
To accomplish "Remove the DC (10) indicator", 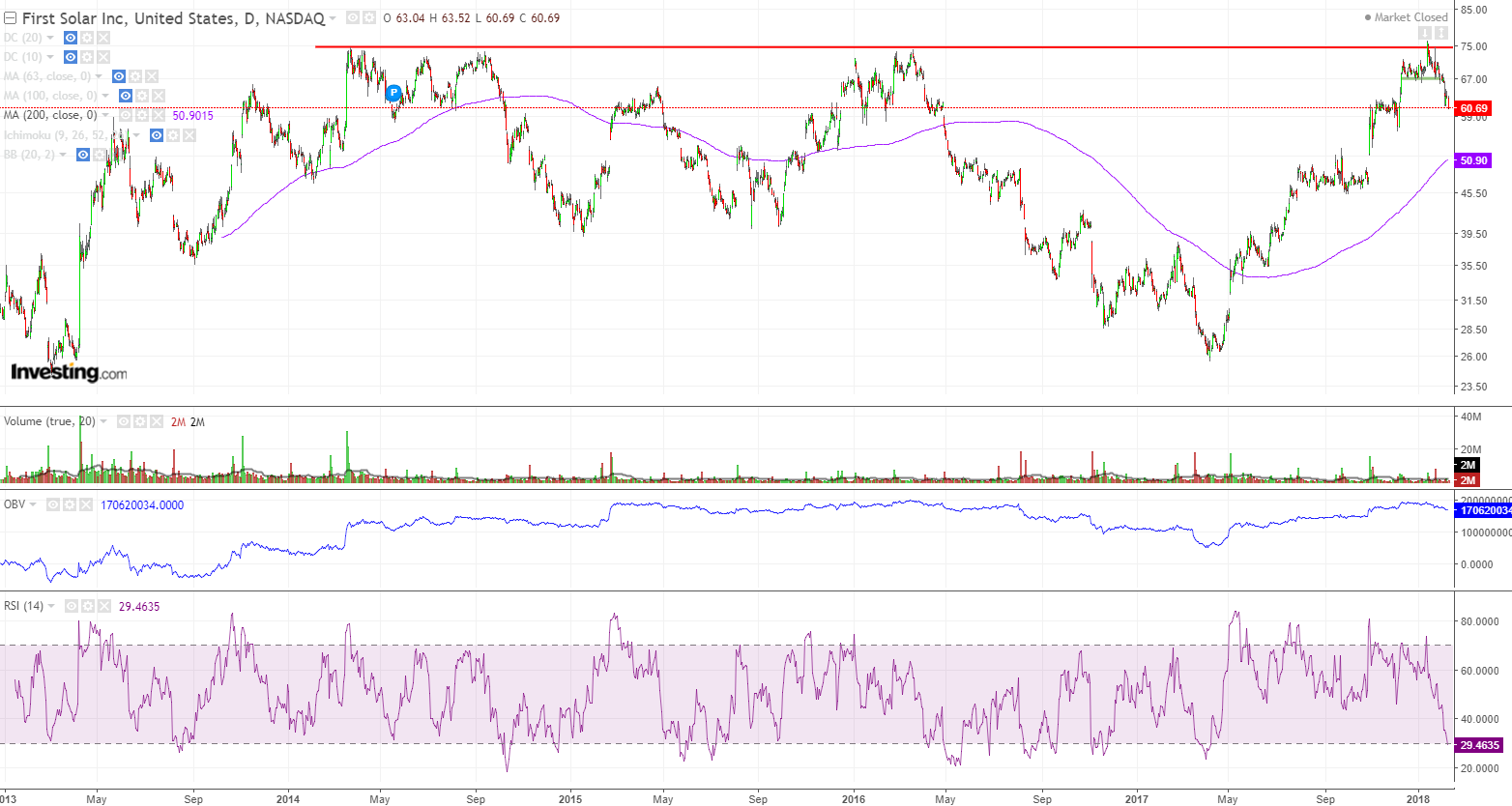I will point(103,57).
